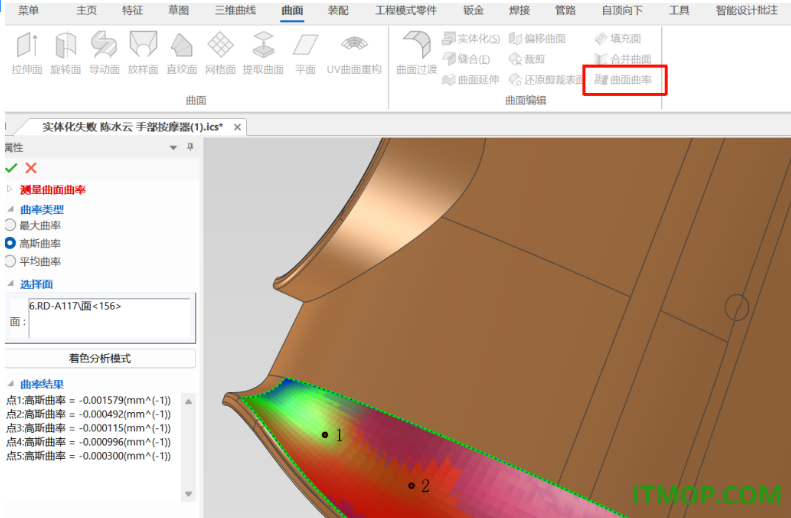Click the 面 selection input field
The width and height of the screenshot is (791, 518).
(110, 318)
